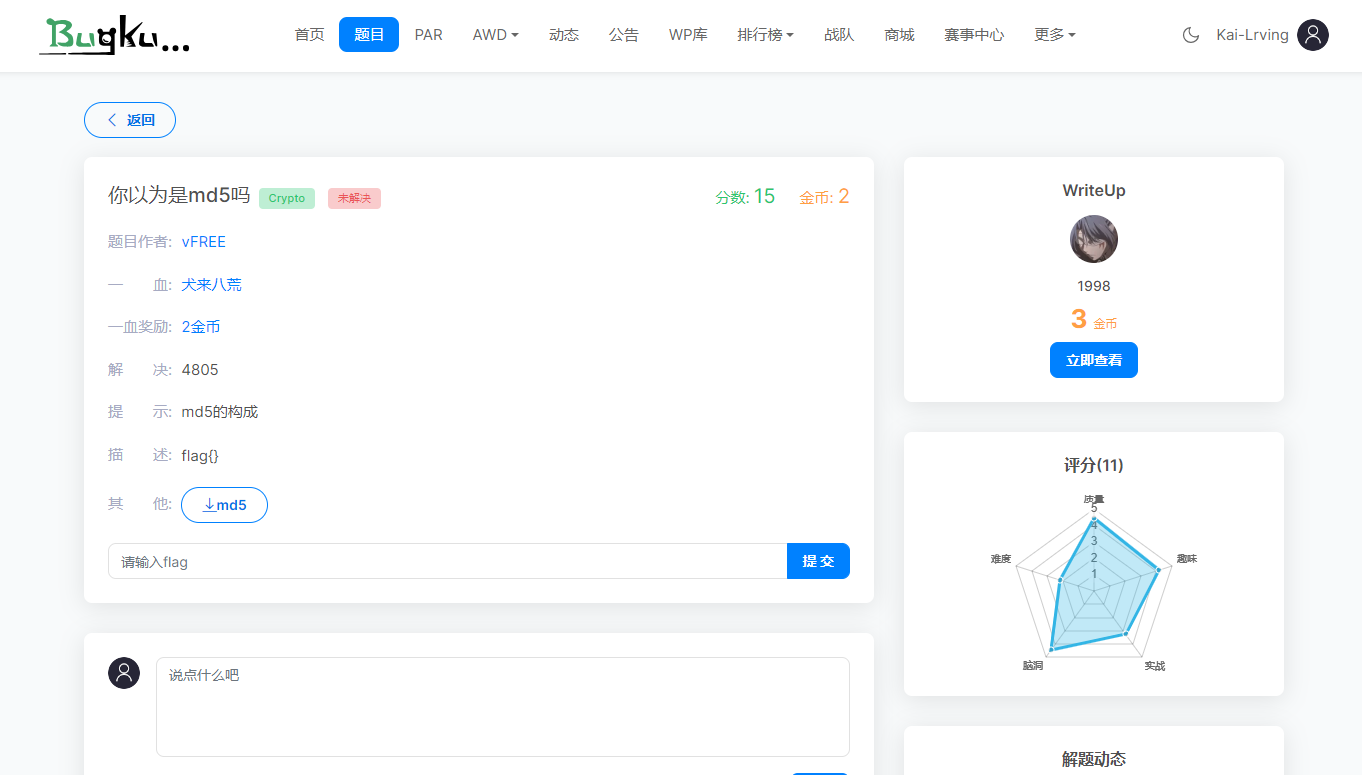This screenshot has width=1362, height=775.
Task: Click 立即查看 WriteUp button
Action: coord(1094,360)
